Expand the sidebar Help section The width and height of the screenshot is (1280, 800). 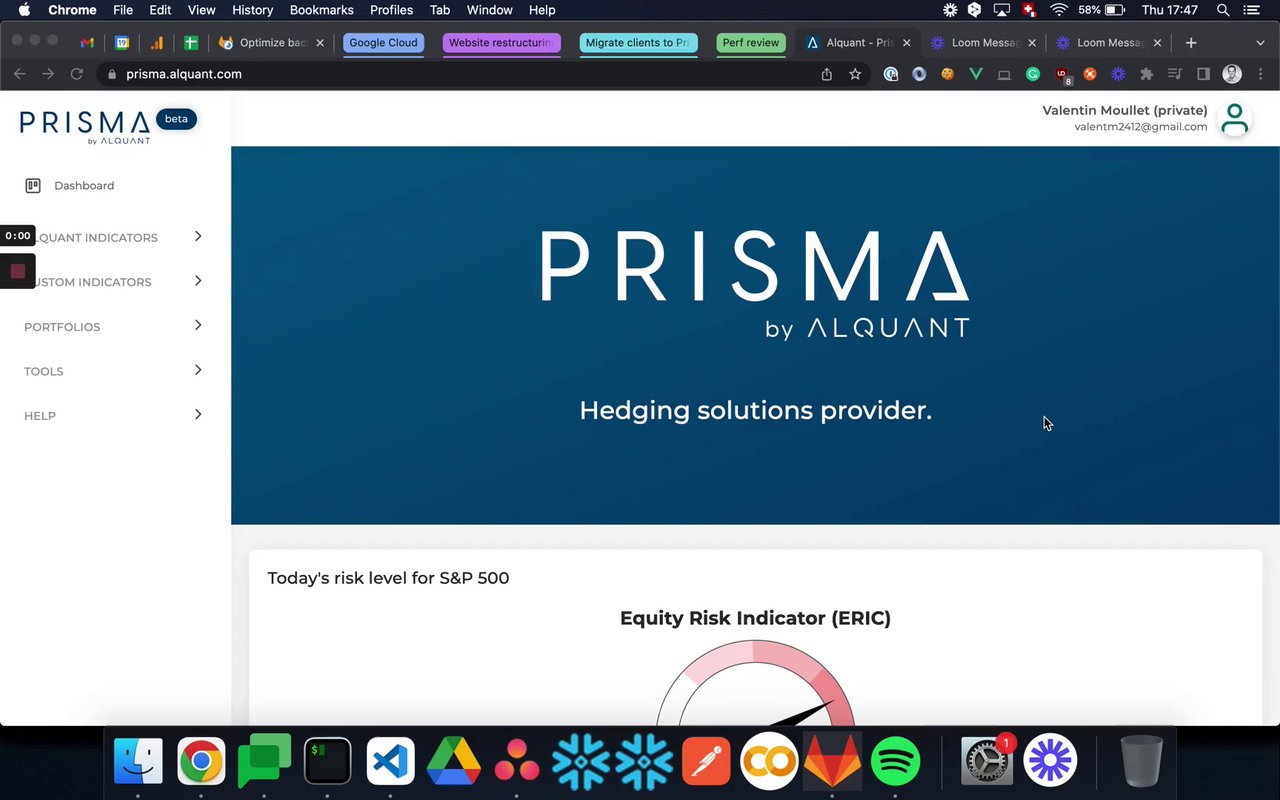pyautogui.click(x=115, y=415)
